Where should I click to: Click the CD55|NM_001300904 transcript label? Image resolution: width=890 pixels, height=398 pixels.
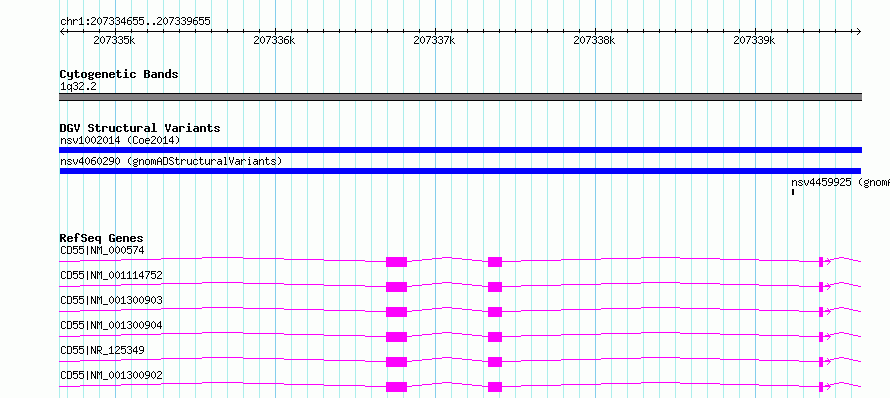111,325
